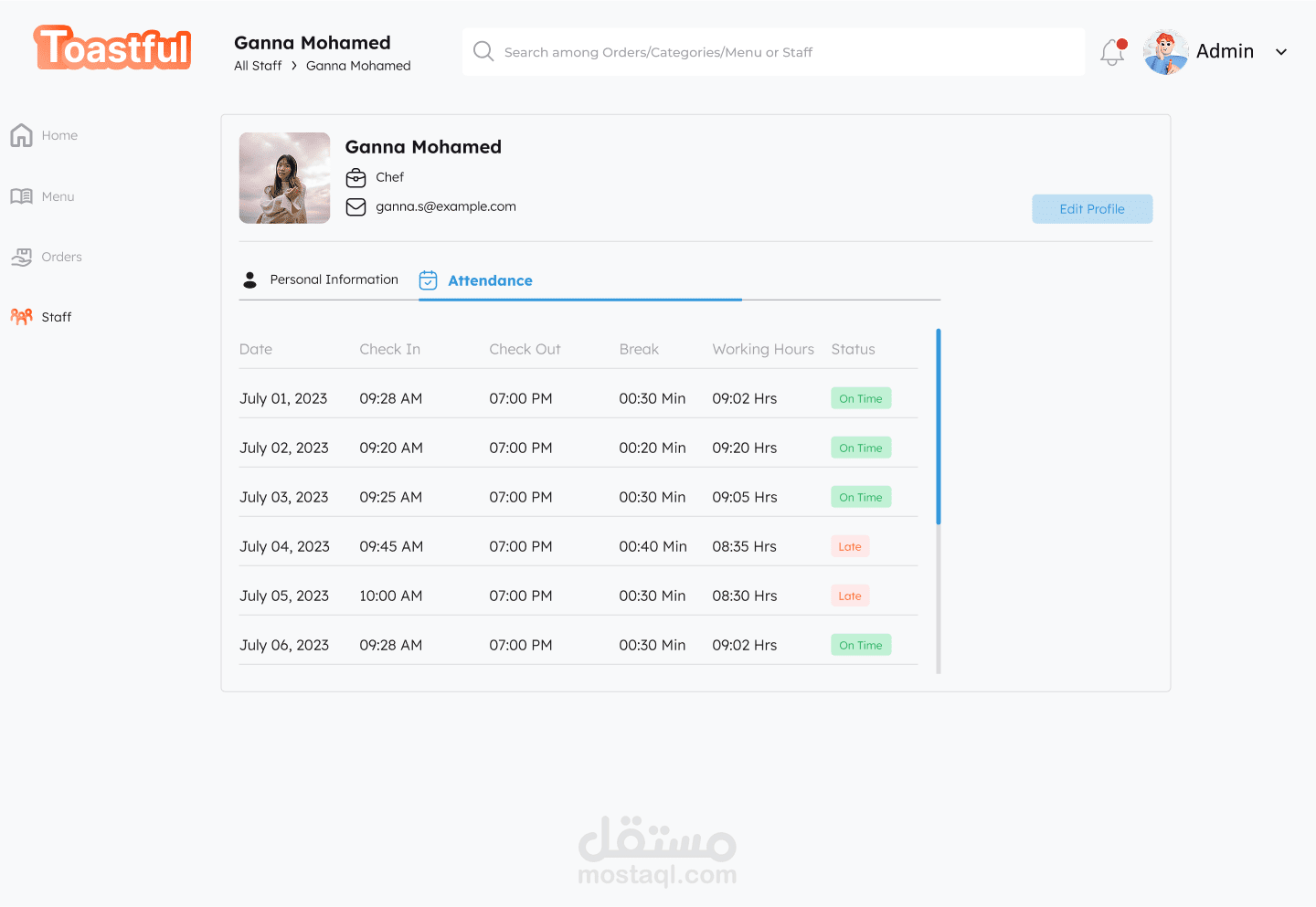The height and width of the screenshot is (907, 1316).
Task: Click the Edit Profile button
Action: (x=1092, y=209)
